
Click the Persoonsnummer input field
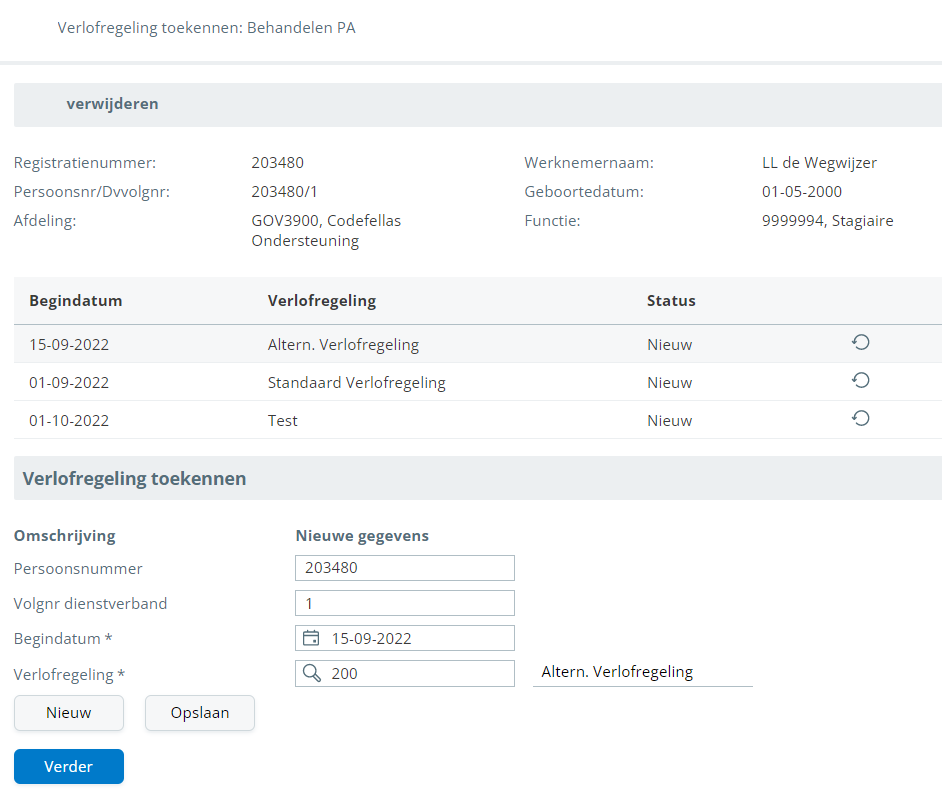tap(405, 568)
